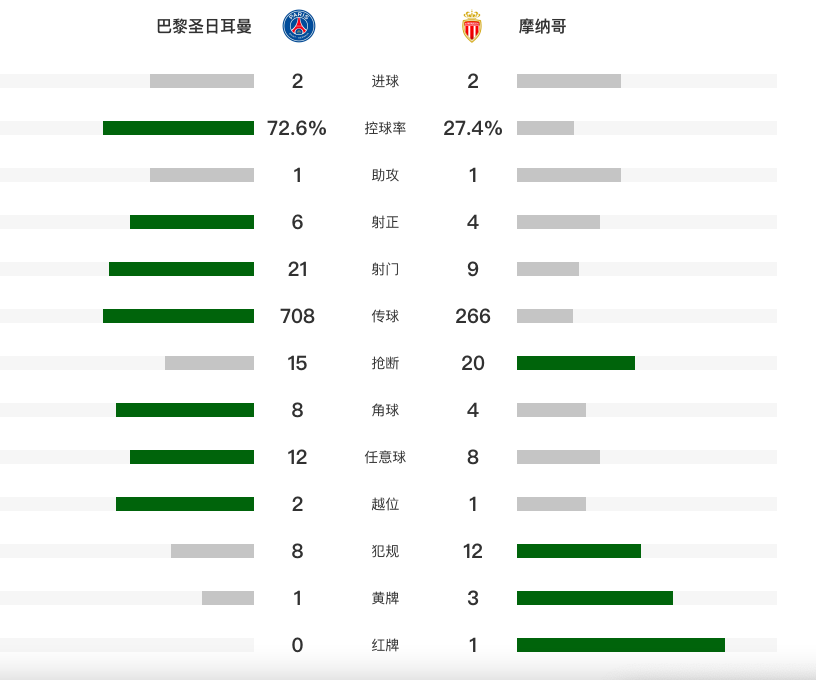Viewport: 816px width, 680px height.
Task: Click the Paris Saint-Germain club logo
Action: (297, 27)
